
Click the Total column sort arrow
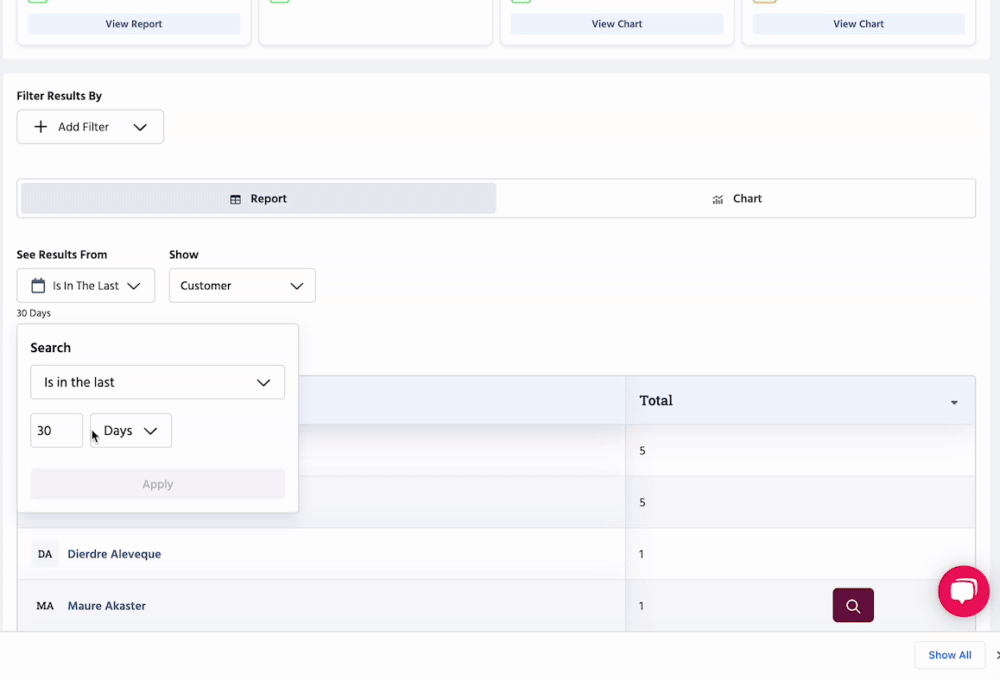(x=954, y=402)
